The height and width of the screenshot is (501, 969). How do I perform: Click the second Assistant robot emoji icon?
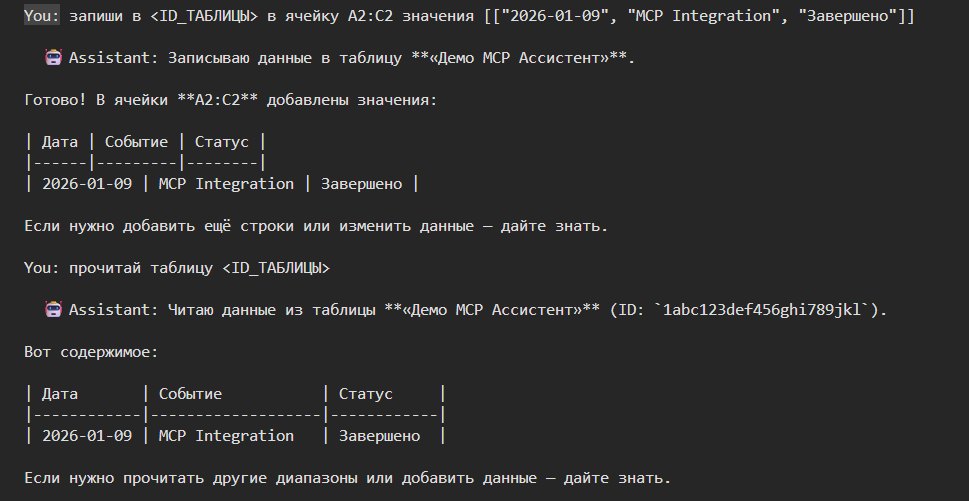coord(54,309)
